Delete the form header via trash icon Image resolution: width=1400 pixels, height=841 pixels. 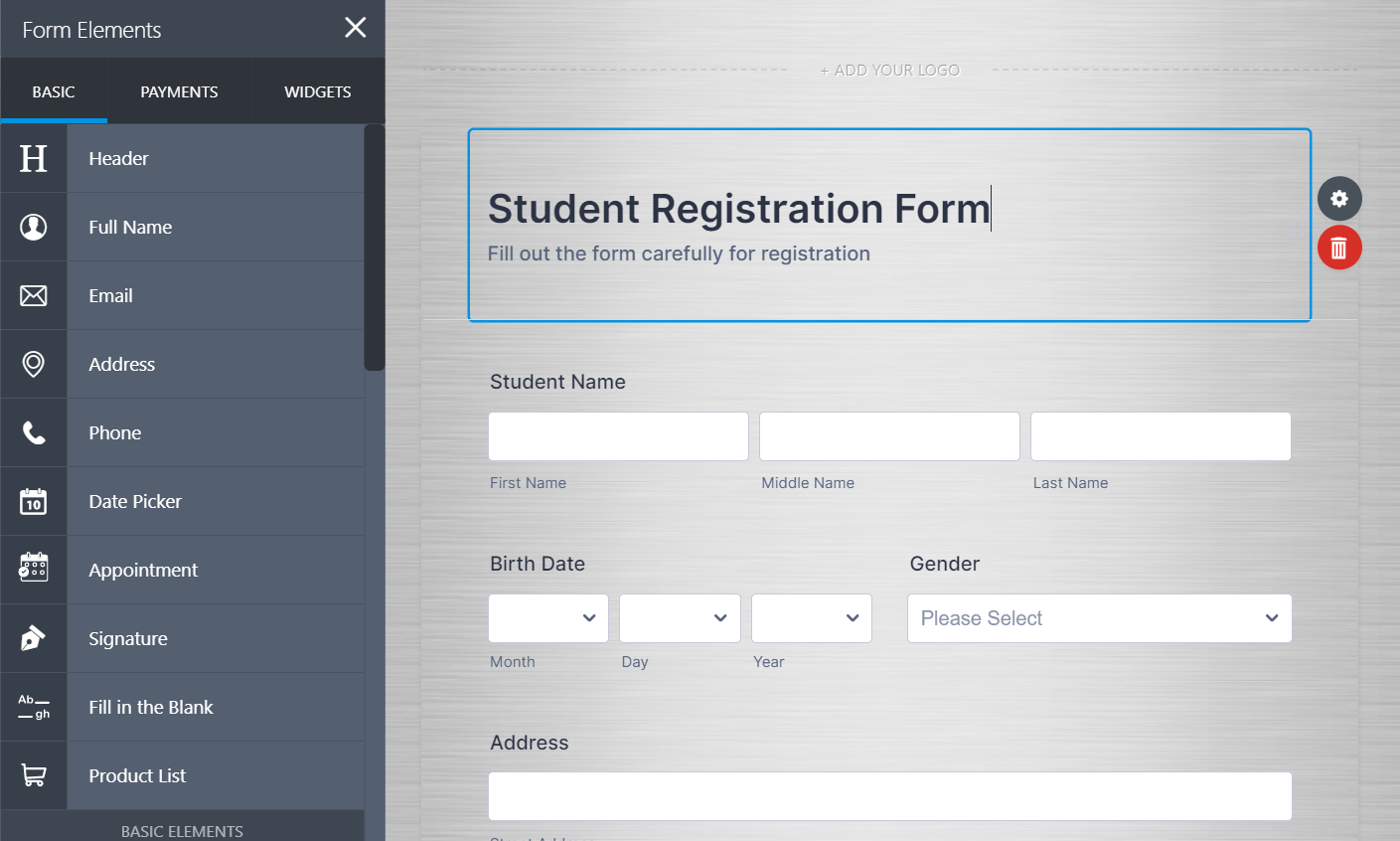(1338, 248)
